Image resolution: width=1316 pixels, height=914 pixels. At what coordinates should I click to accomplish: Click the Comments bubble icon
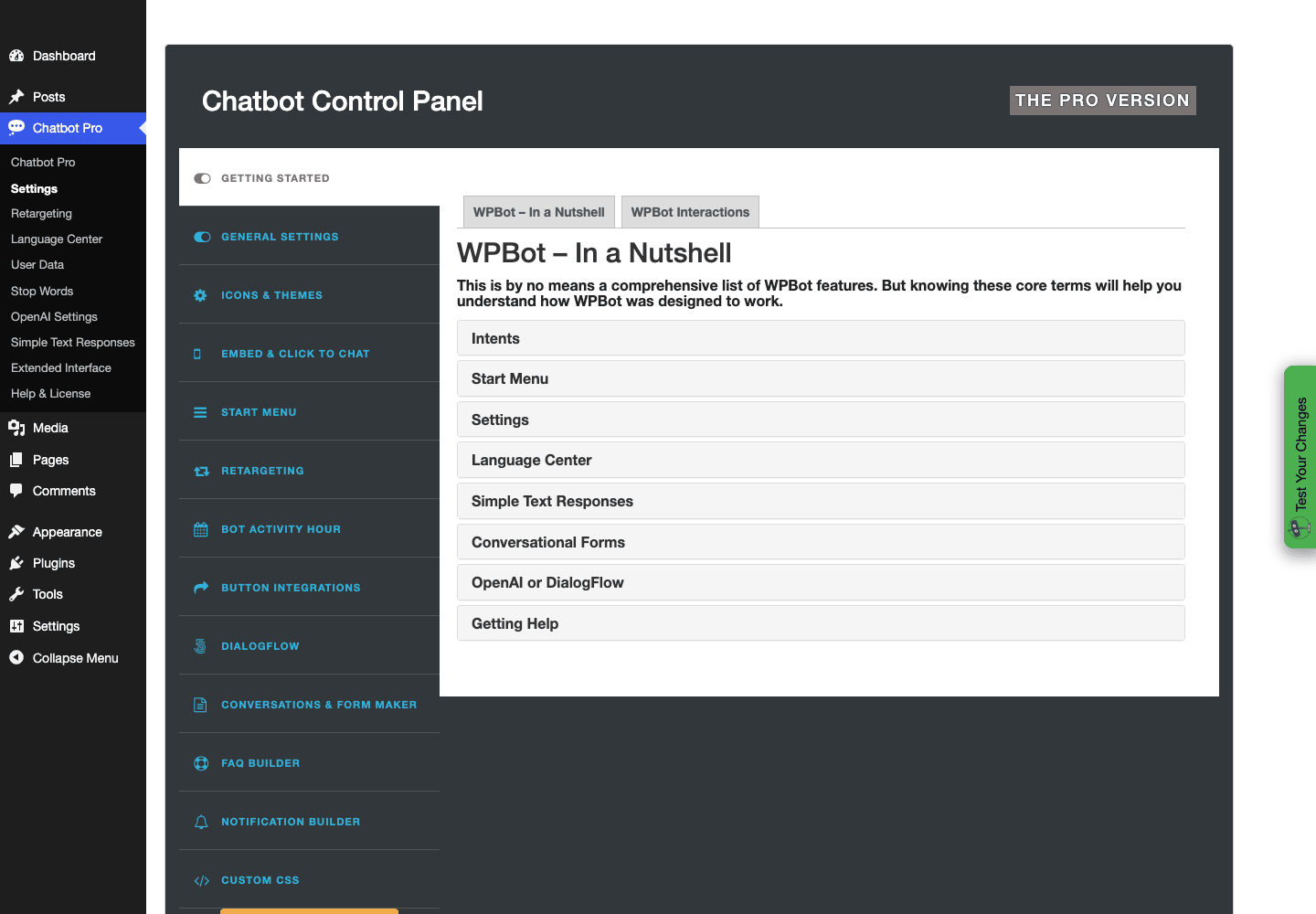(x=16, y=491)
